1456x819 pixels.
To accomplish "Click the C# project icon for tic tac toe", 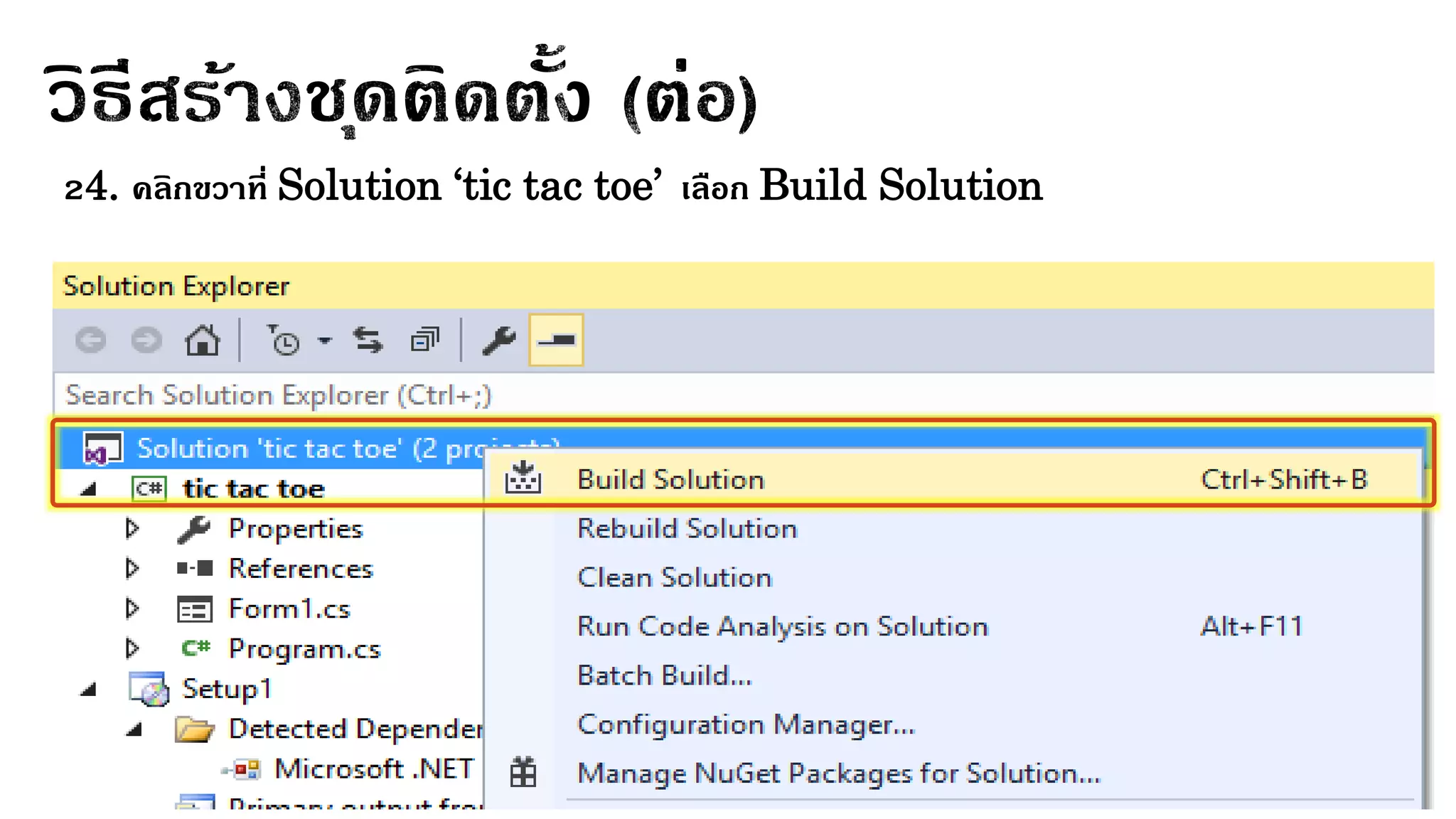I will point(149,489).
